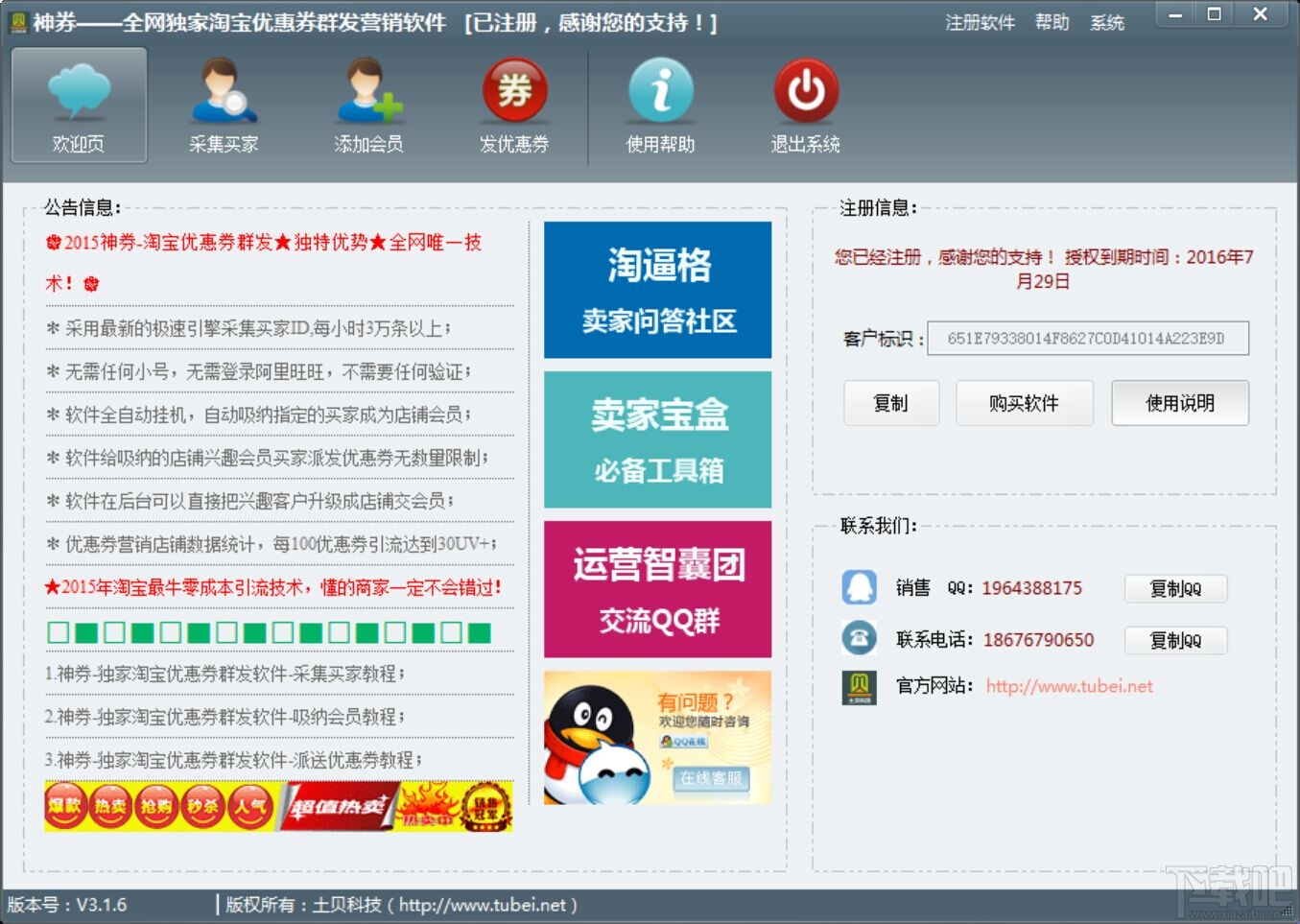Click the 秒杀 badge in the bottom banner
Viewport: 1300px width, 924px height.
point(203,806)
